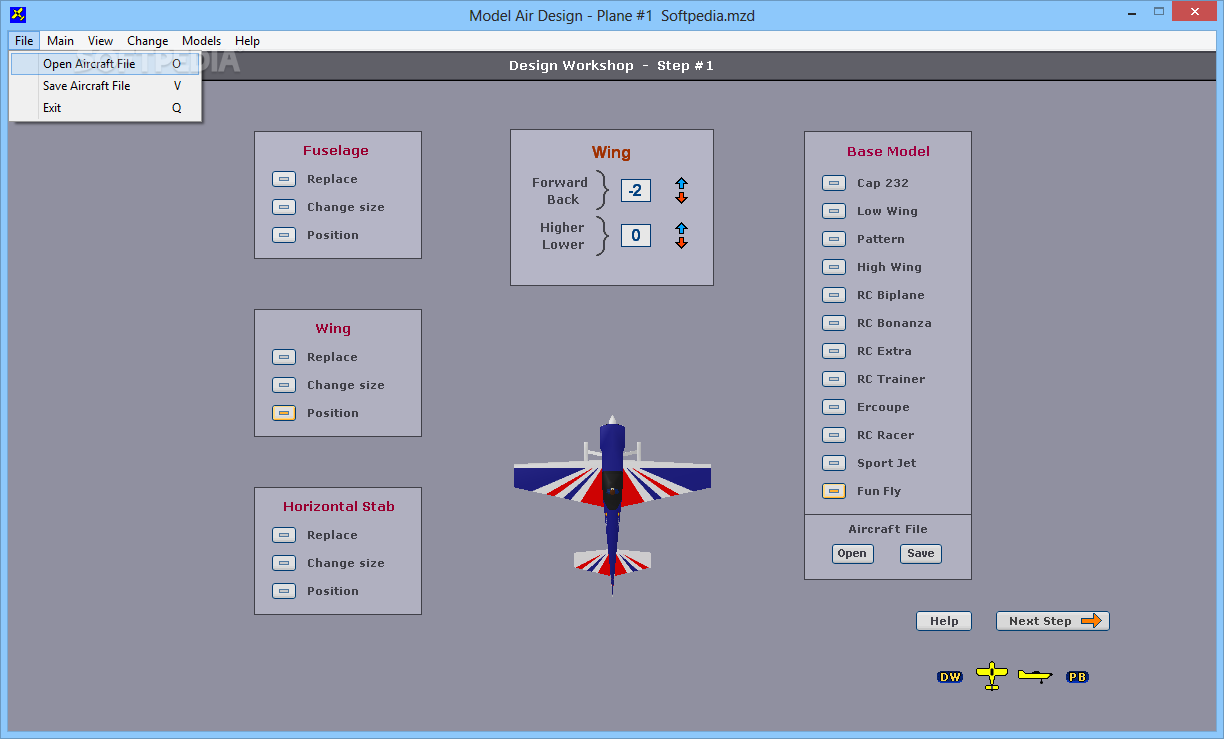The width and height of the screenshot is (1224, 739).
Task: Open the File menu
Action: [24, 41]
